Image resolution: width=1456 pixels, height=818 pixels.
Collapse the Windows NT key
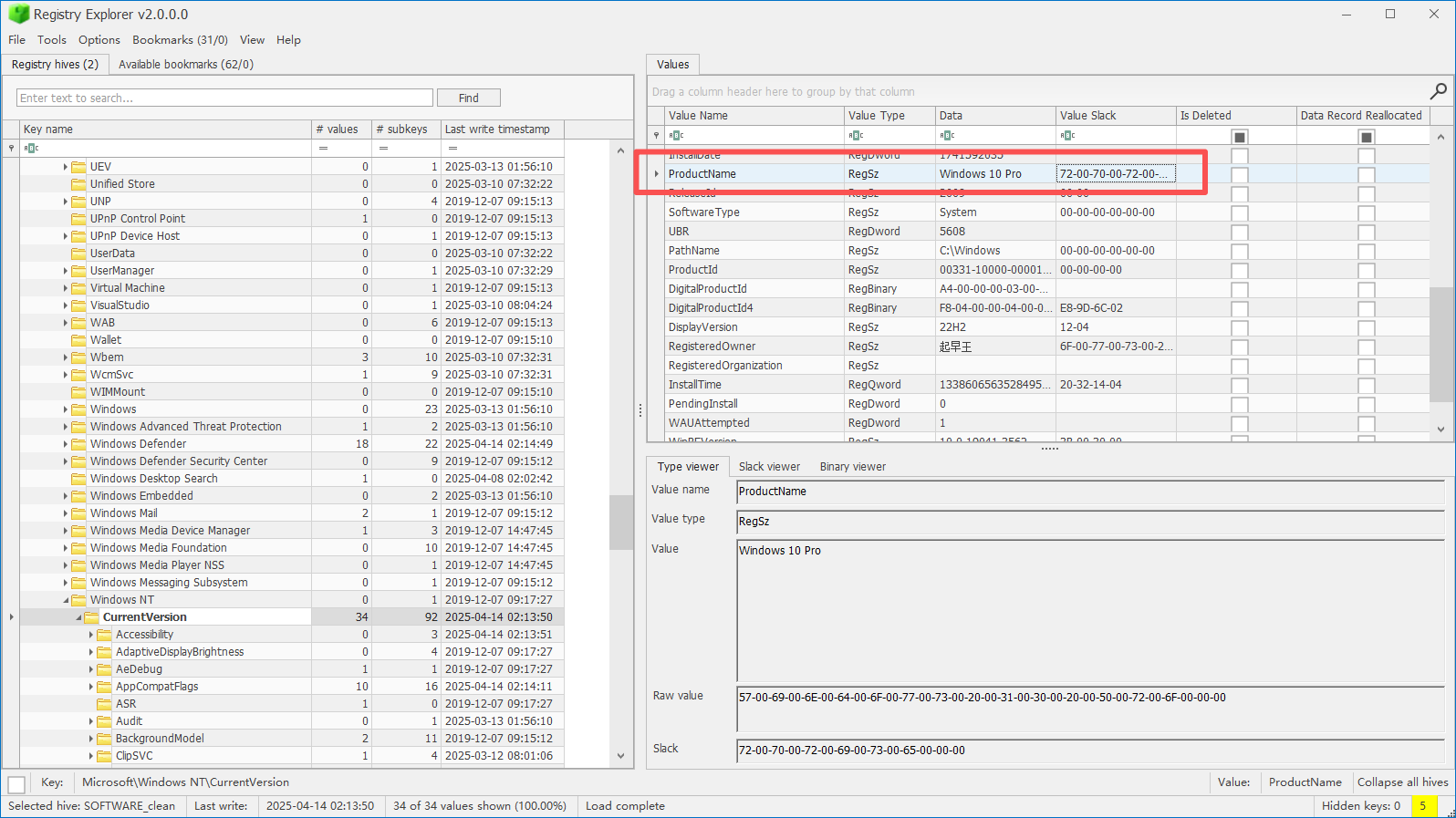pyautogui.click(x=66, y=600)
